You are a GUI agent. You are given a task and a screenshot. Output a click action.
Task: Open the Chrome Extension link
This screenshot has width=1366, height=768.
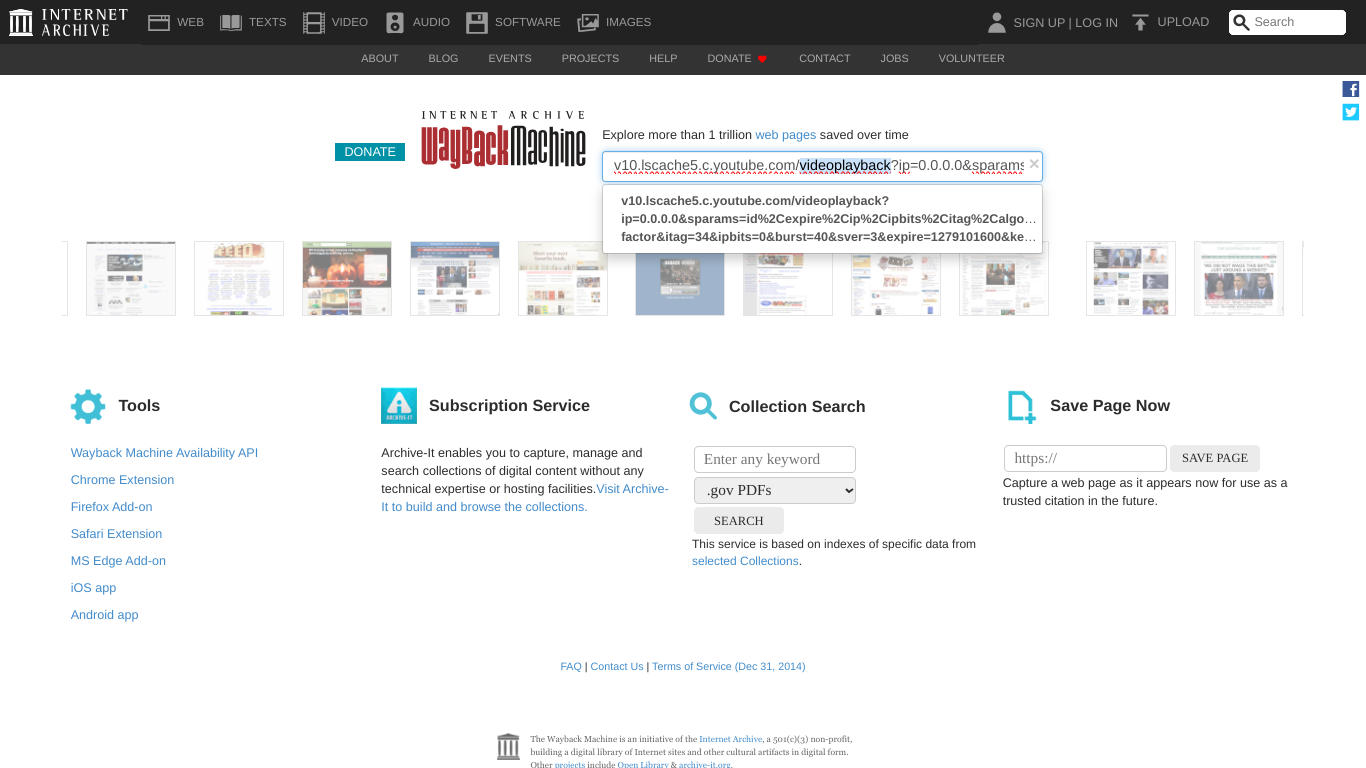click(x=122, y=479)
